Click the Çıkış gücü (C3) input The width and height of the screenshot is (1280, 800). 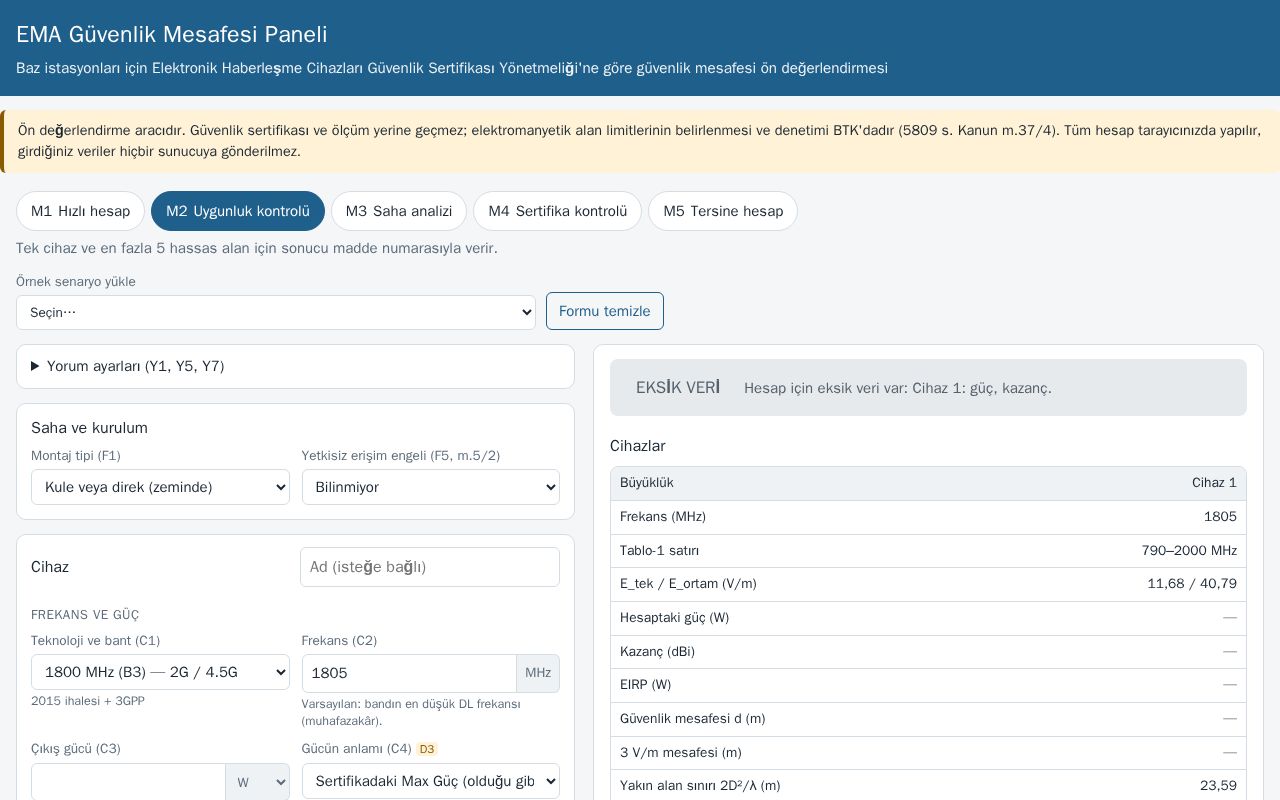[128, 782]
